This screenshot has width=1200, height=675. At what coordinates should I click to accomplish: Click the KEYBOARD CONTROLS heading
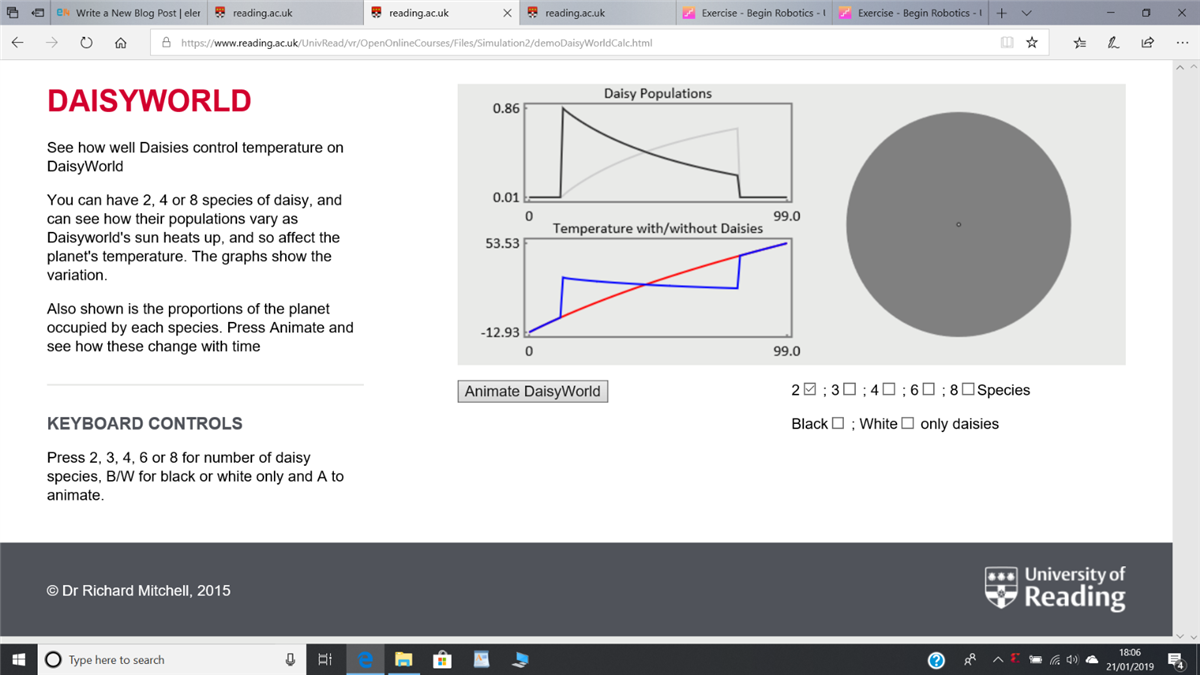(x=145, y=423)
